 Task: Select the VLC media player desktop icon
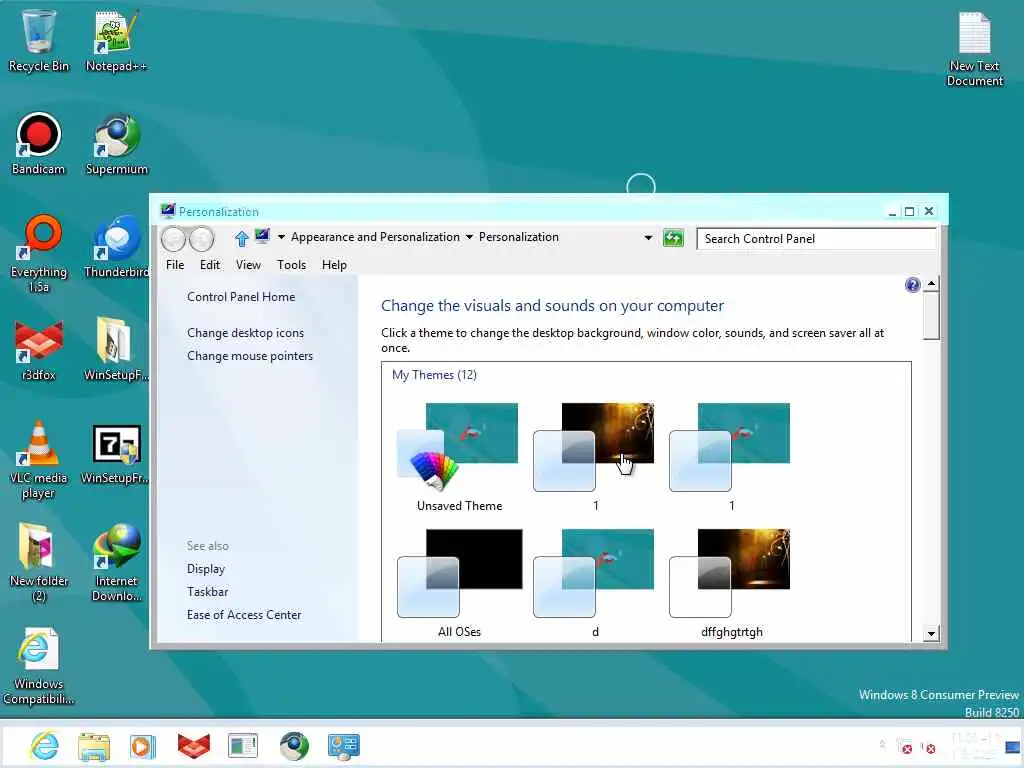38,460
